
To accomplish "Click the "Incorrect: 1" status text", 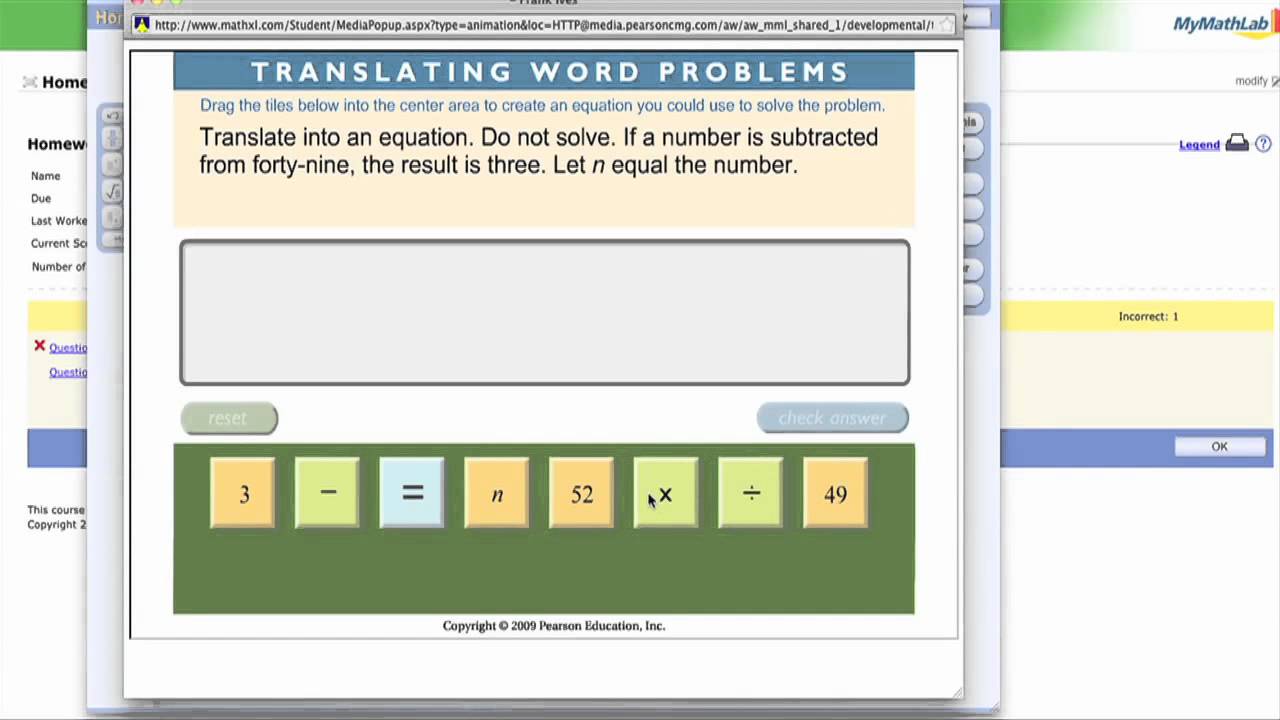I will pyautogui.click(x=1148, y=317).
